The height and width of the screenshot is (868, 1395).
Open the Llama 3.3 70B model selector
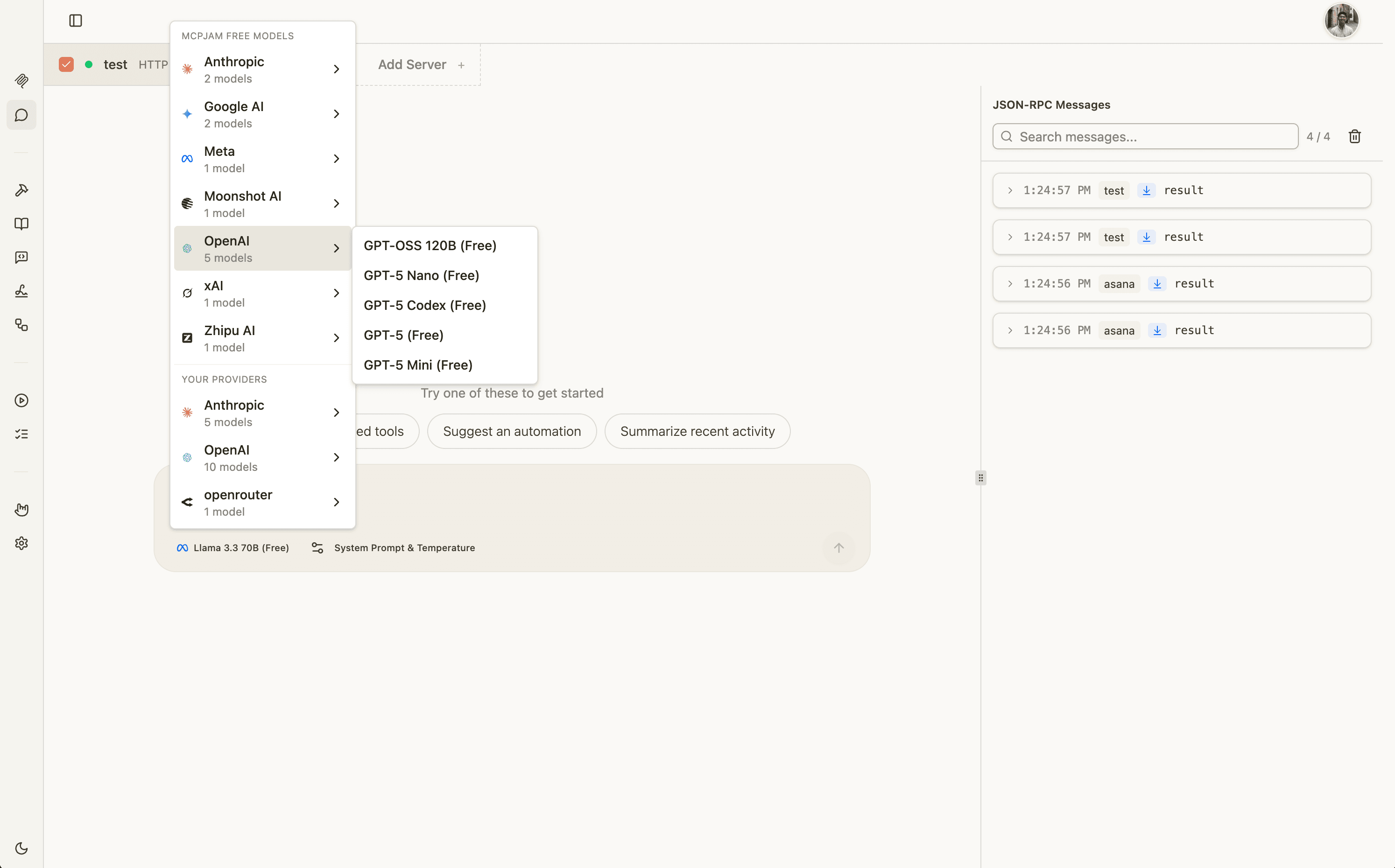[x=233, y=548]
